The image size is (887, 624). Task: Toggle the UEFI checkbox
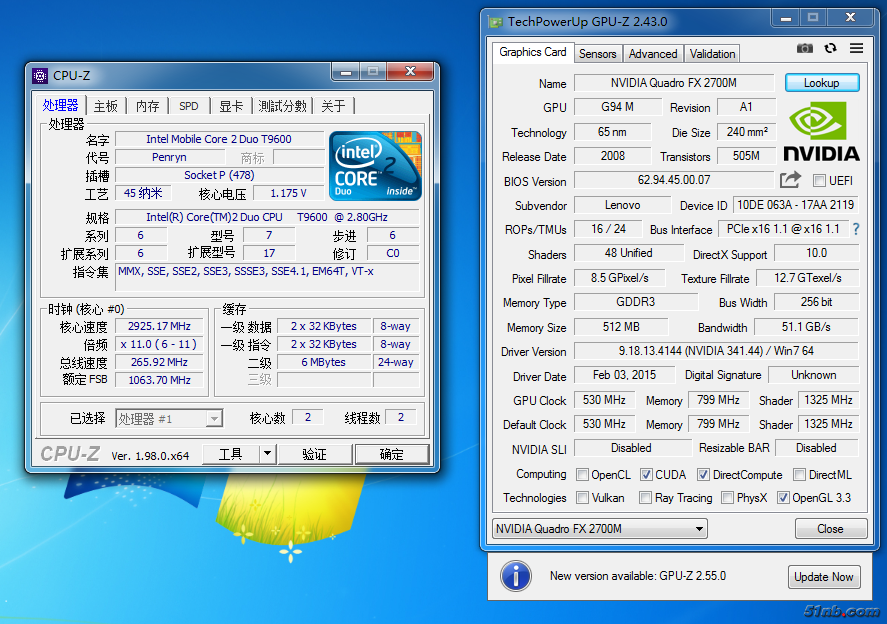[819, 181]
